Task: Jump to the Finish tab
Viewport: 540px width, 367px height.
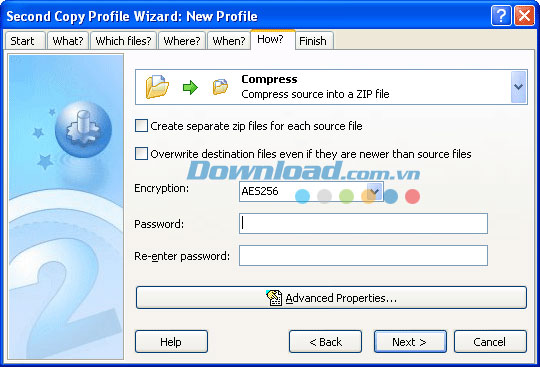Action: pyautogui.click(x=314, y=41)
